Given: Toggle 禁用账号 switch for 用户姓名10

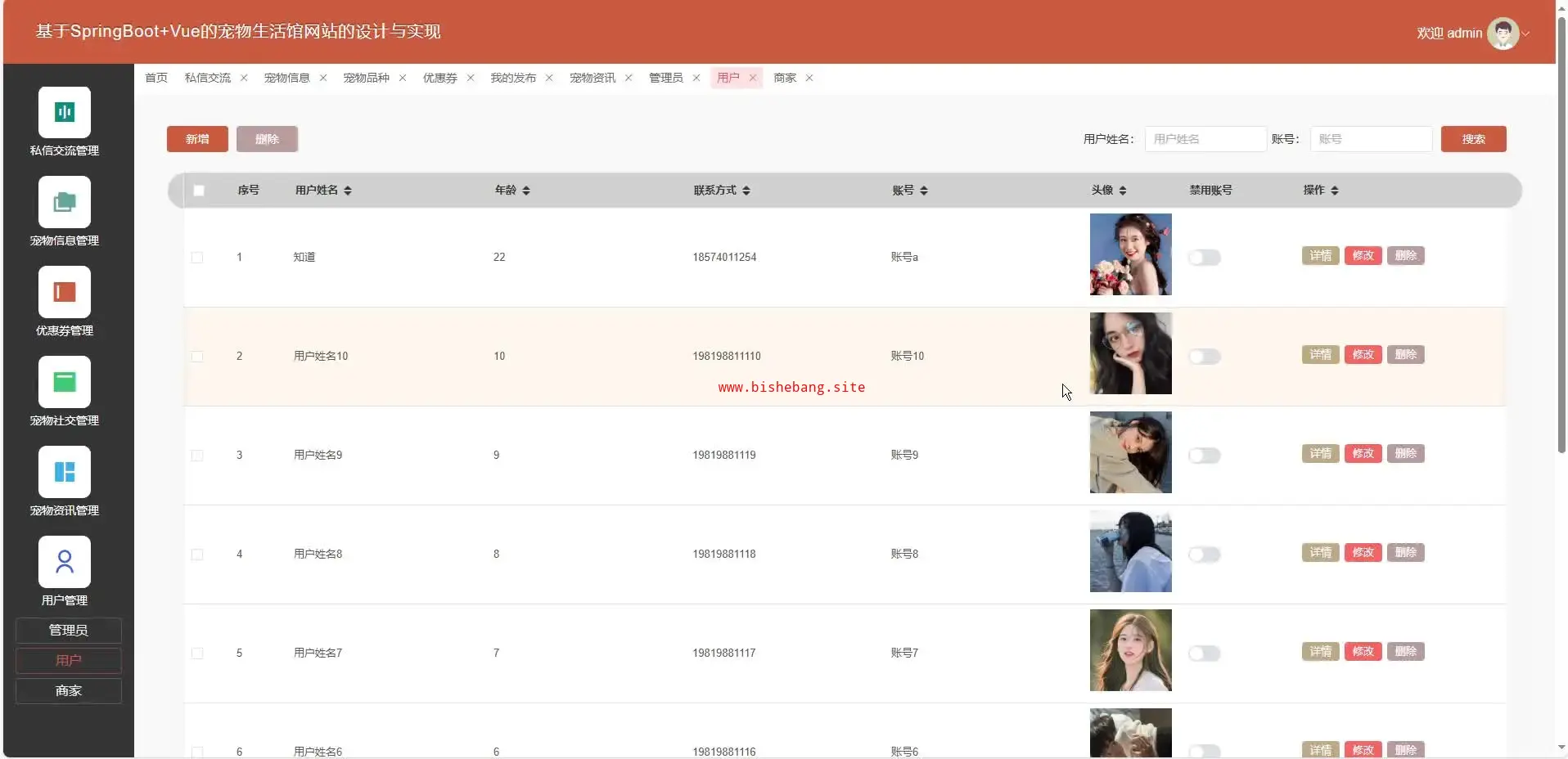Looking at the screenshot, I should tap(1205, 357).
